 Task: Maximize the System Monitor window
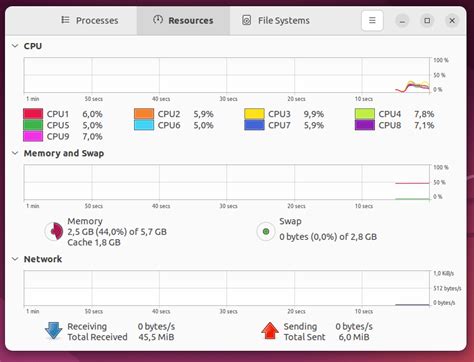tap(427, 21)
